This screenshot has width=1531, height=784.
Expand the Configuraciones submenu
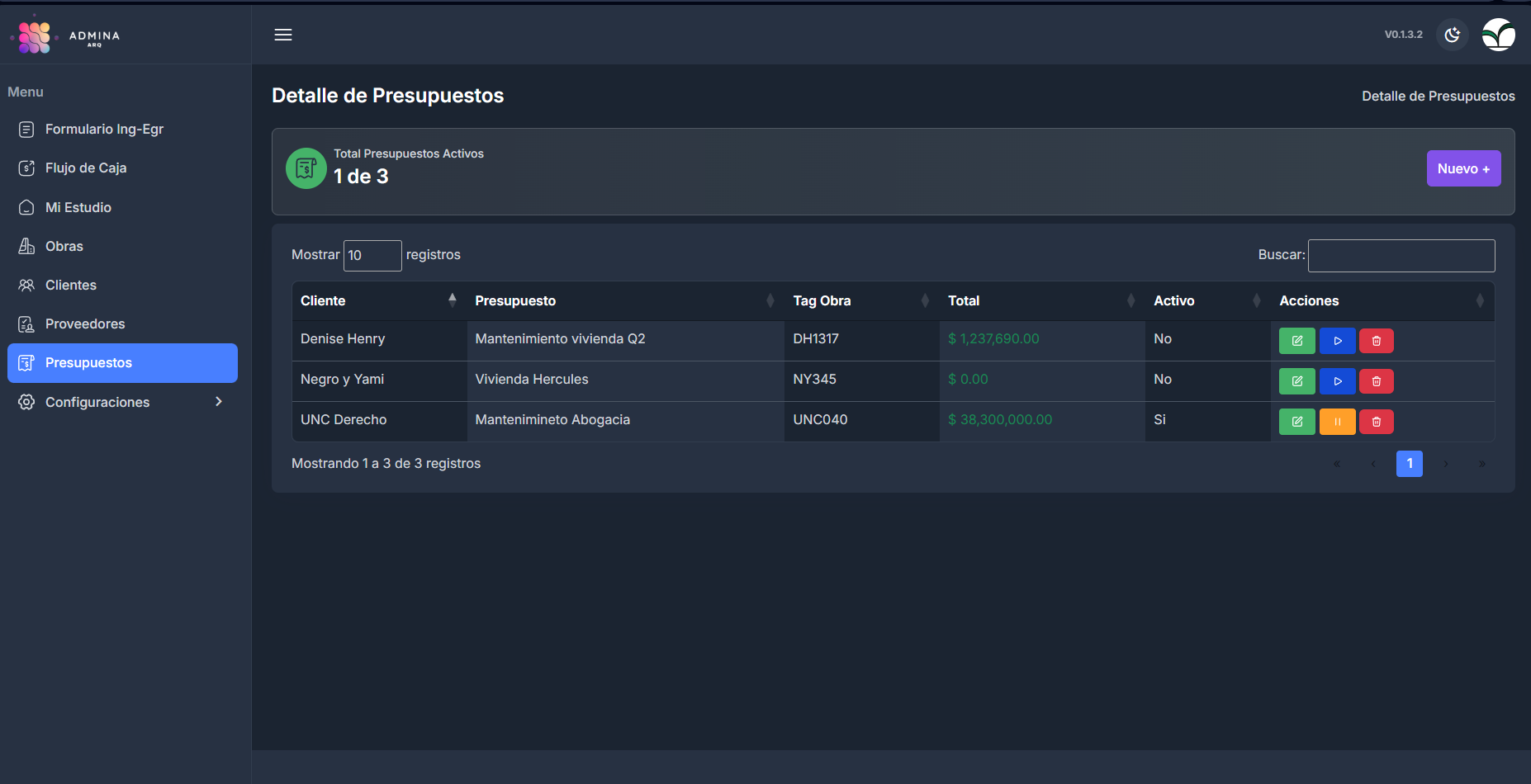pyautogui.click(x=122, y=402)
